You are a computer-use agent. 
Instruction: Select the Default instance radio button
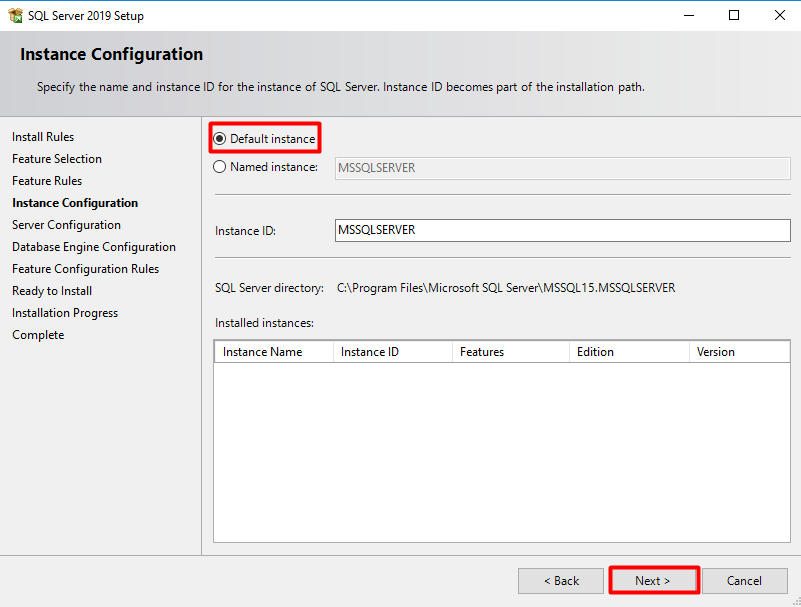[x=220, y=138]
